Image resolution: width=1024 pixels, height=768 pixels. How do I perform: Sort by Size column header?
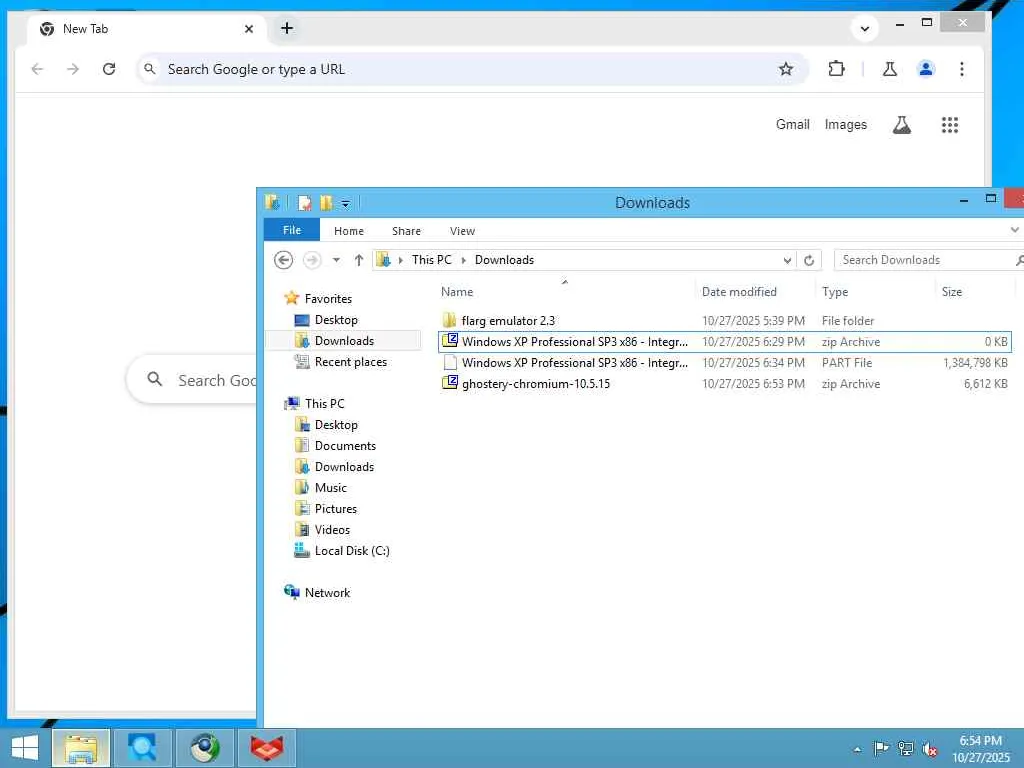pyautogui.click(x=976, y=292)
